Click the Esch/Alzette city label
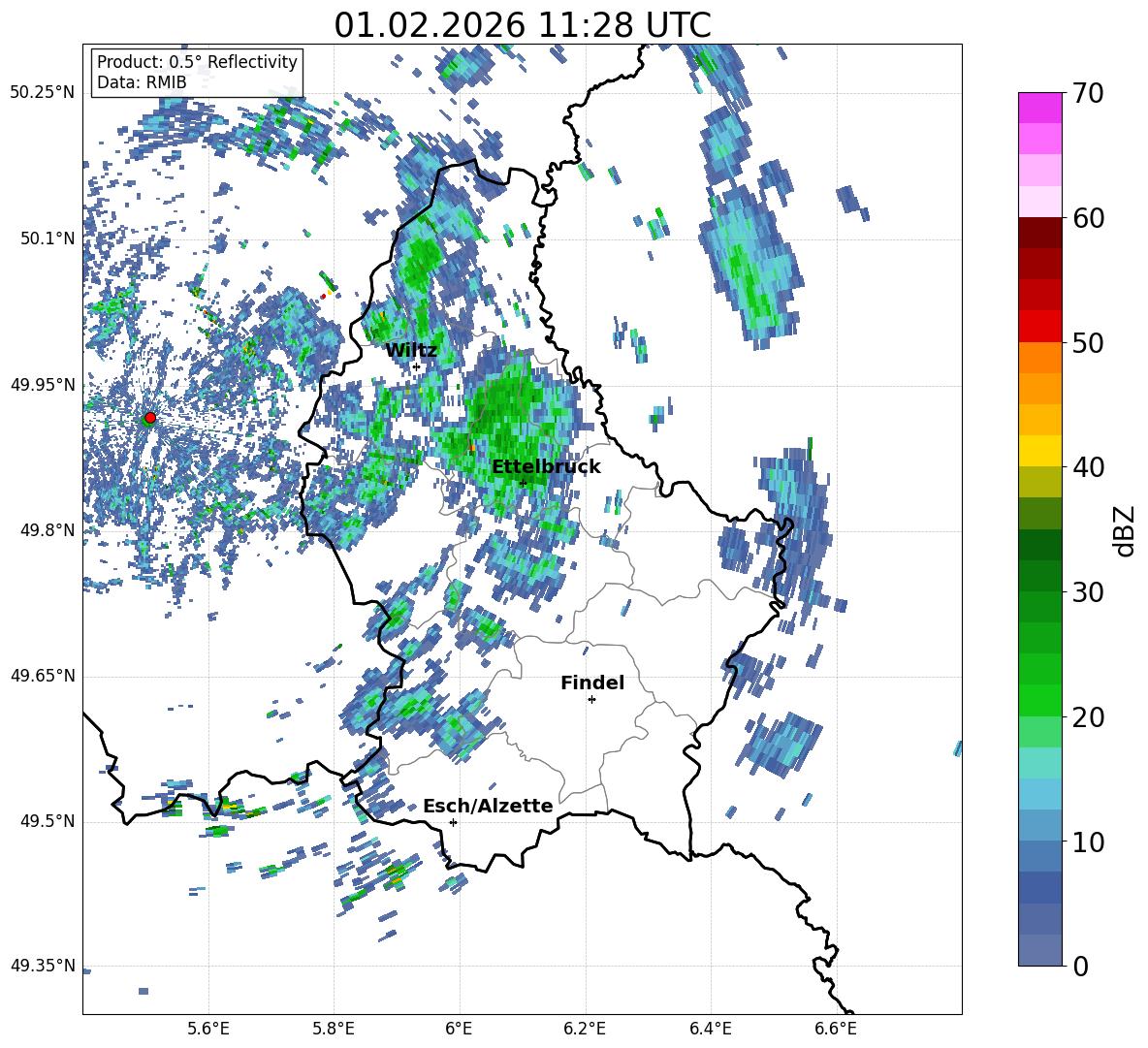Screen dimensions: 1148x1048 pos(488,807)
